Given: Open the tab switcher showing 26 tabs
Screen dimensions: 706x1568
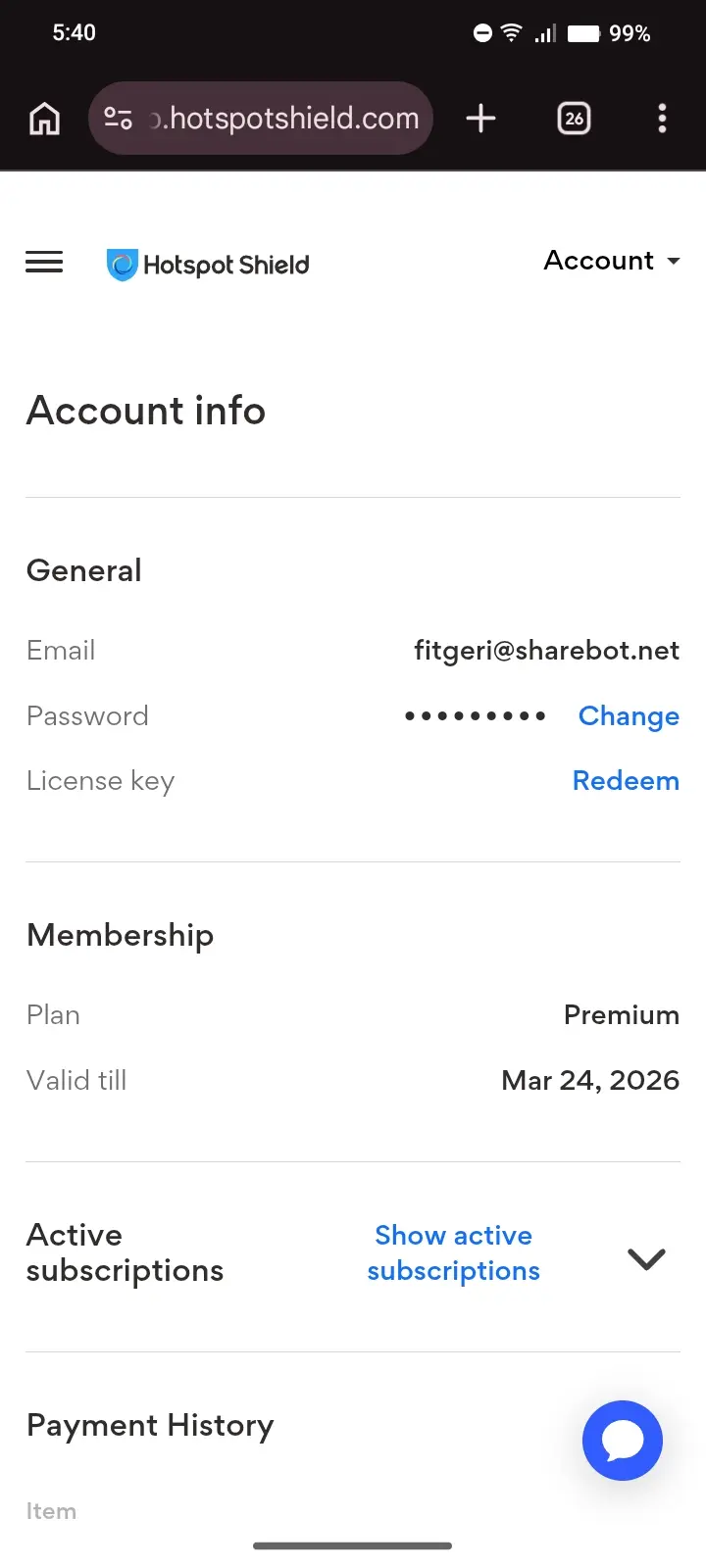Looking at the screenshot, I should point(574,119).
